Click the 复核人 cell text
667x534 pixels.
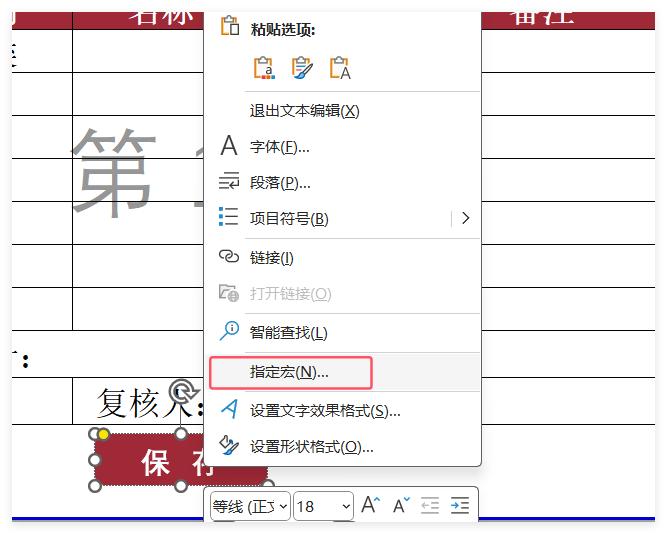150,403
